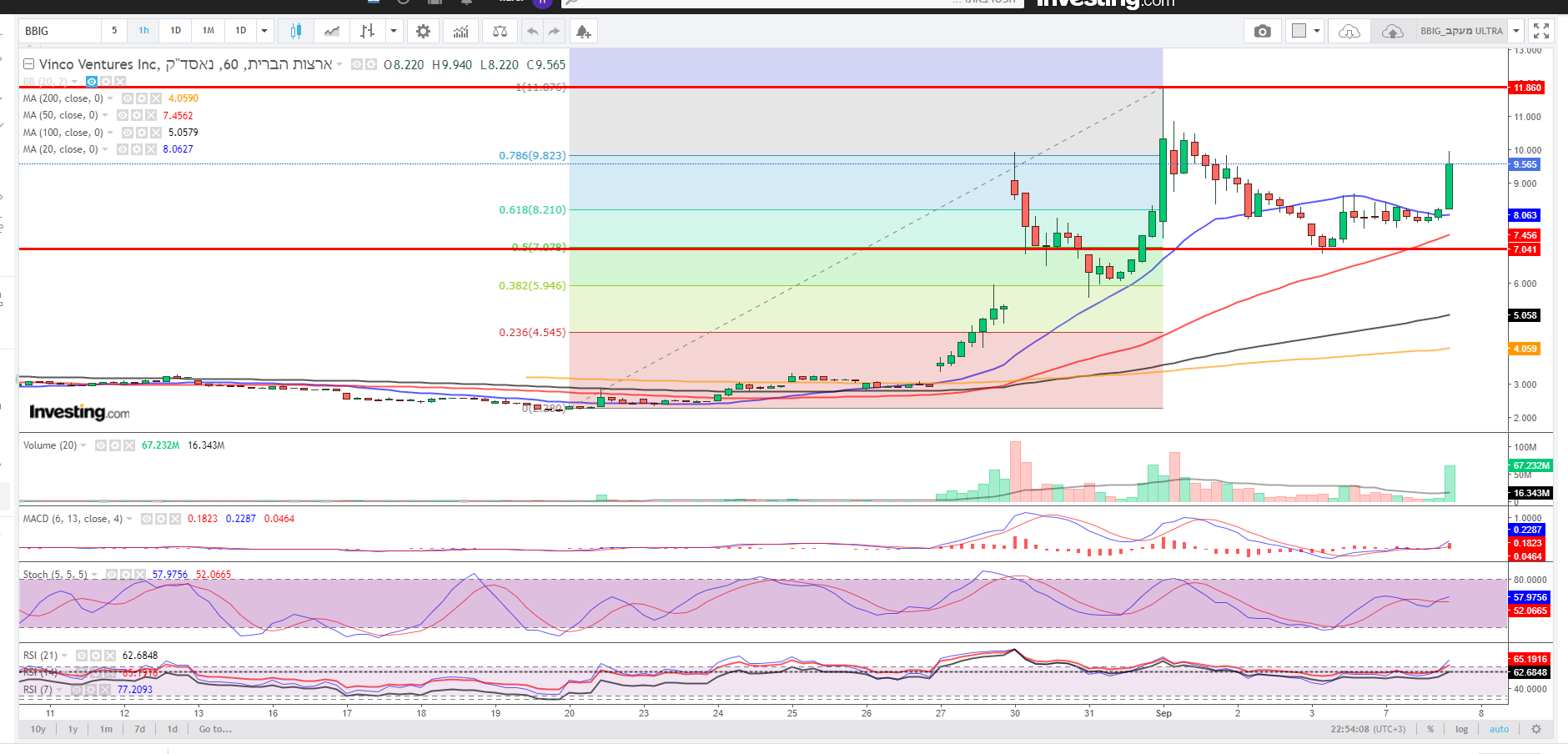The height and width of the screenshot is (754, 1568).
Task: Hide the MA (20, close, 0) line
Action: coord(123,149)
